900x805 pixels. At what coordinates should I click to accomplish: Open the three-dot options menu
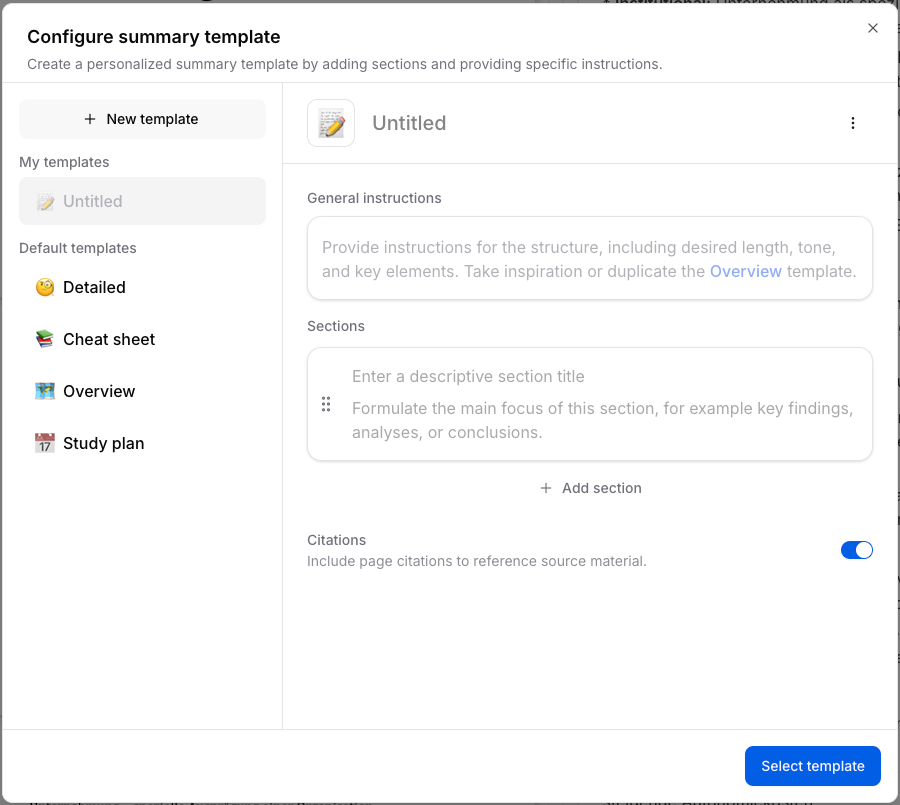point(853,123)
